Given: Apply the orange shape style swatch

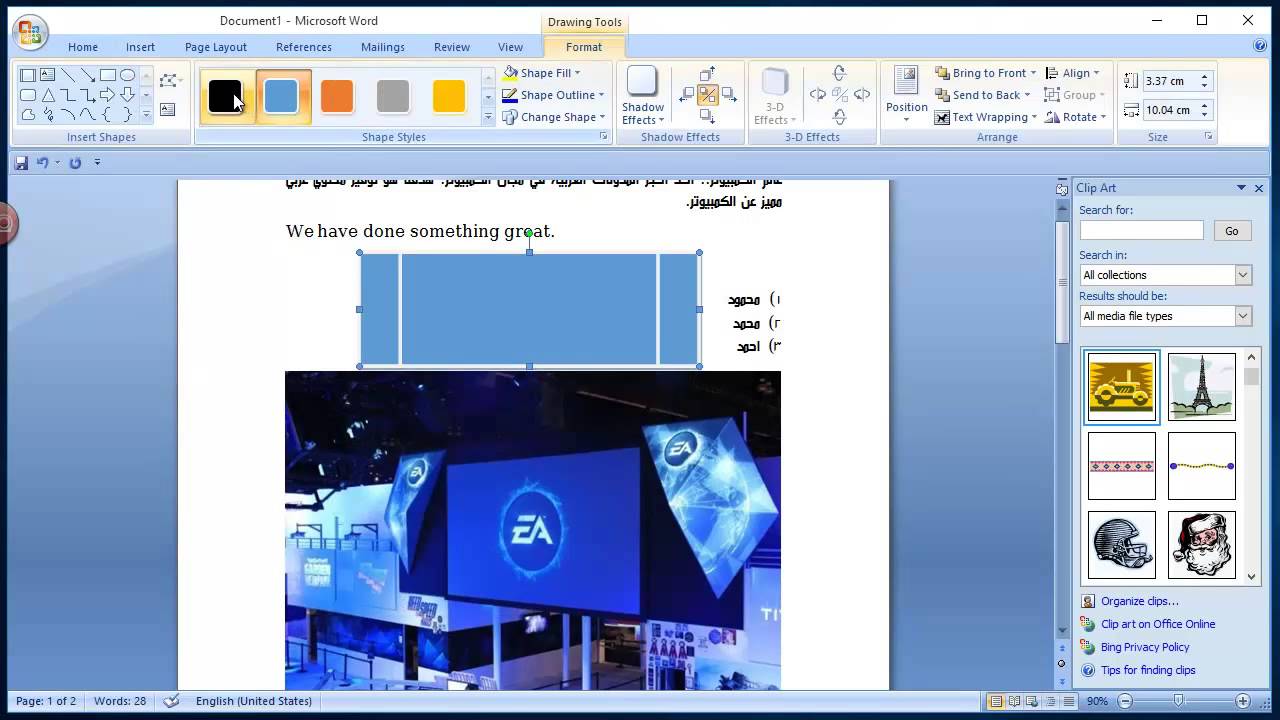Looking at the screenshot, I should click(337, 97).
